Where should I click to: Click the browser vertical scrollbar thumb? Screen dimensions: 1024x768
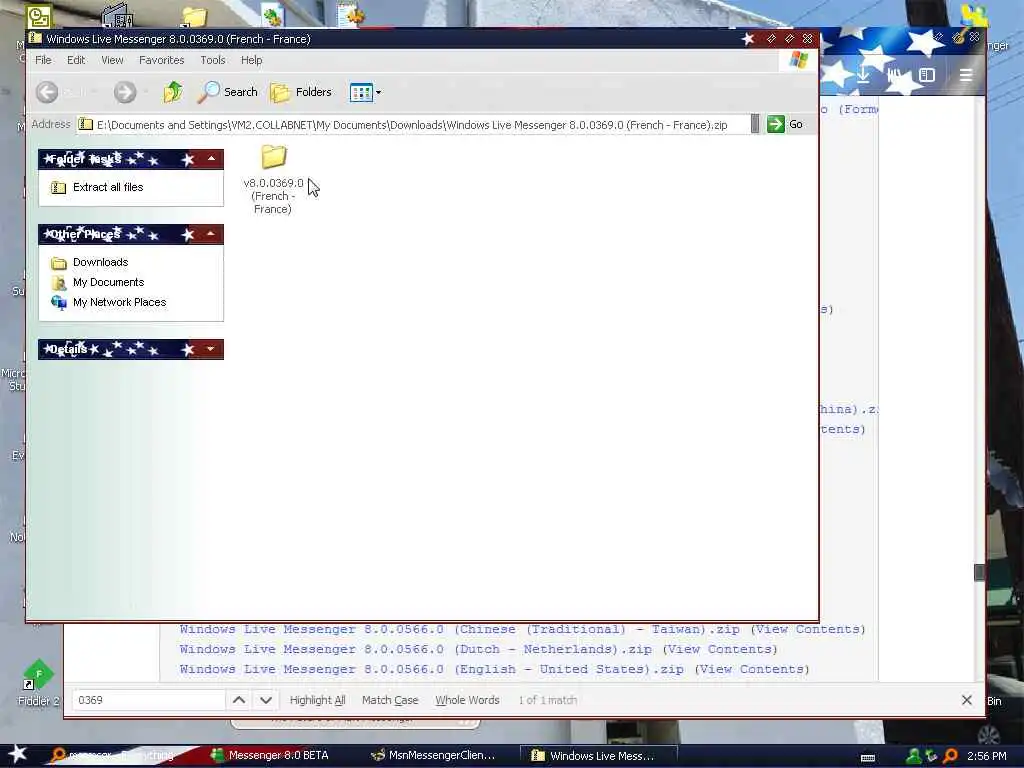coord(979,573)
